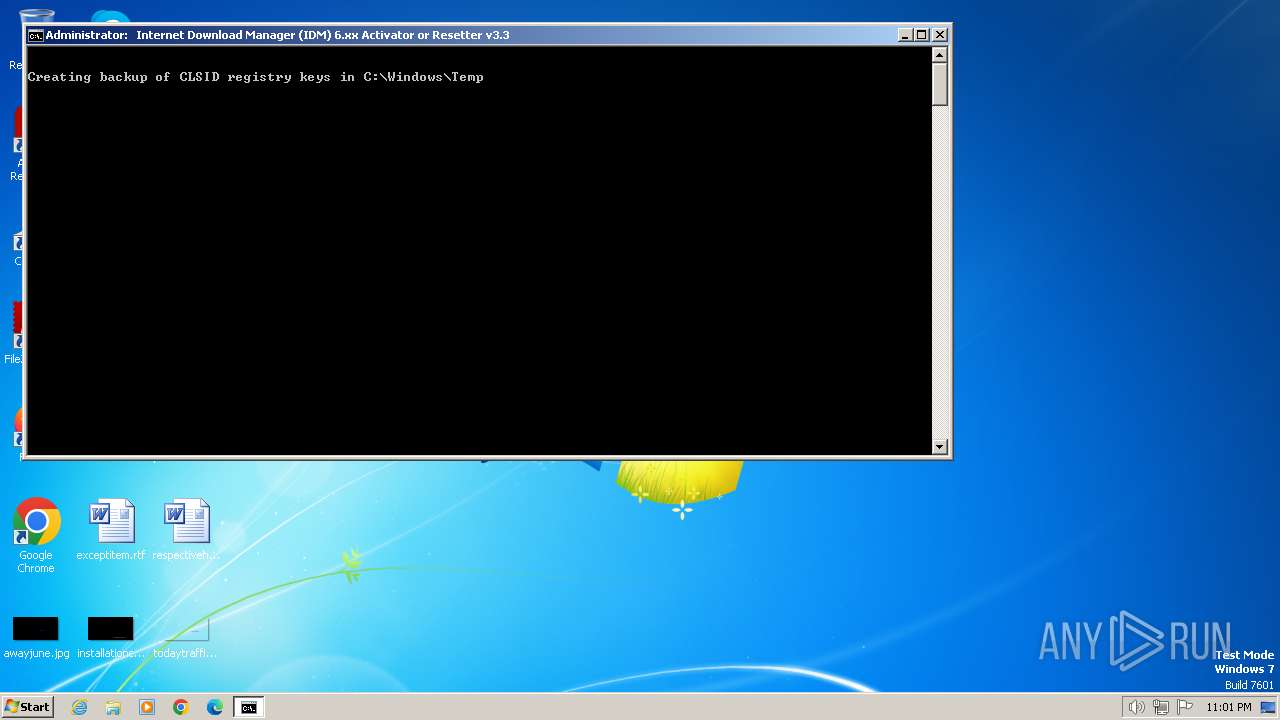Viewport: 1280px width, 720px height.
Task: Select the todaytraffi... desktop file
Action: coord(185,638)
